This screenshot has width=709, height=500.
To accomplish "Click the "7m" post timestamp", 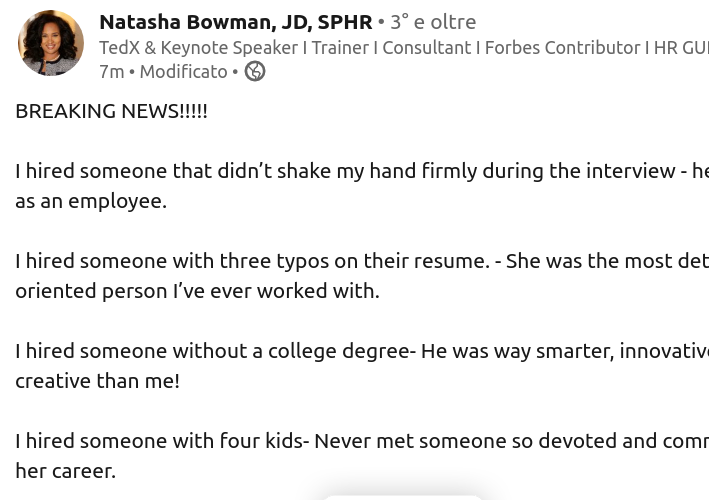I will coord(111,71).
